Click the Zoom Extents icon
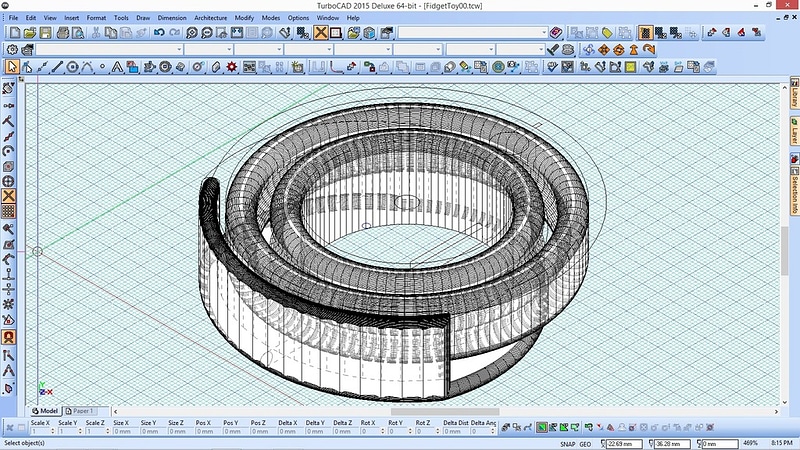This screenshot has width=800, height=450. [x=237, y=33]
